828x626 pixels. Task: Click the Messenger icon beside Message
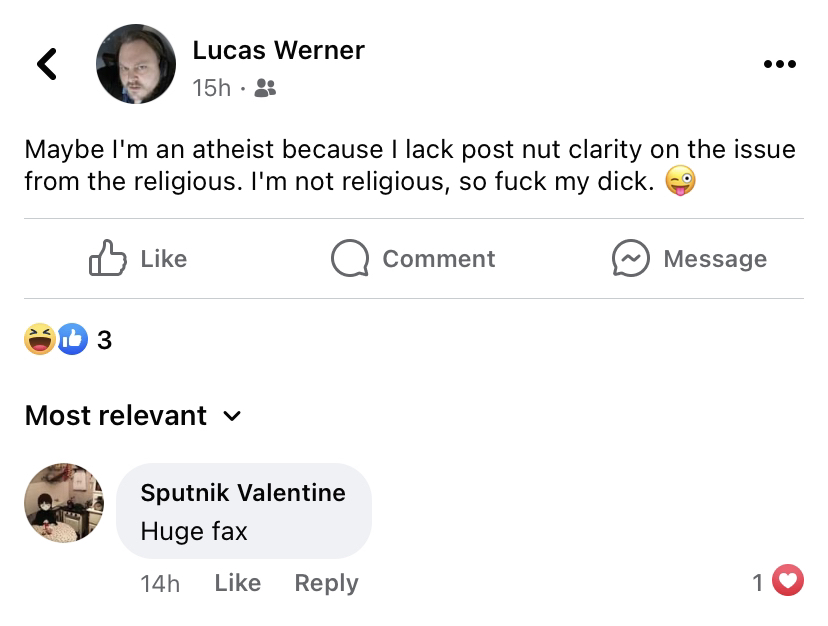[631, 258]
